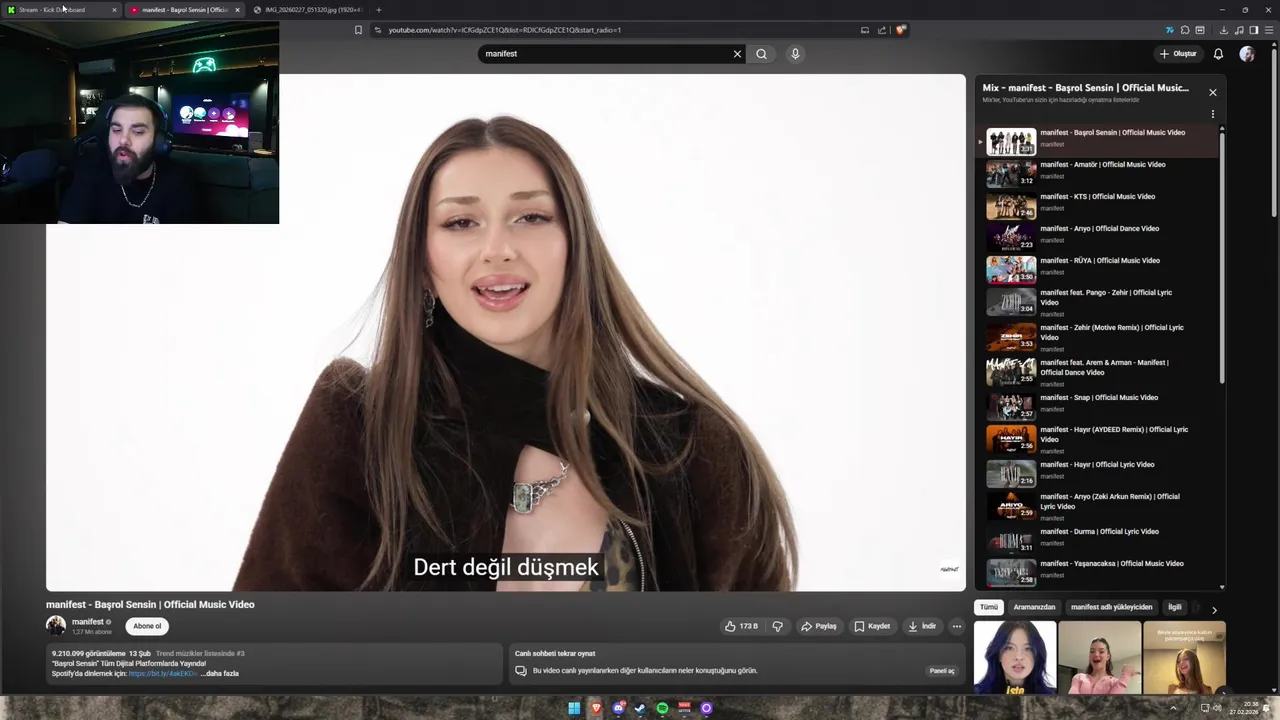Screen dimensions: 1280x720
Task: Play manifest - Amatör from the mix
Action: pyautogui.click(x=1097, y=174)
